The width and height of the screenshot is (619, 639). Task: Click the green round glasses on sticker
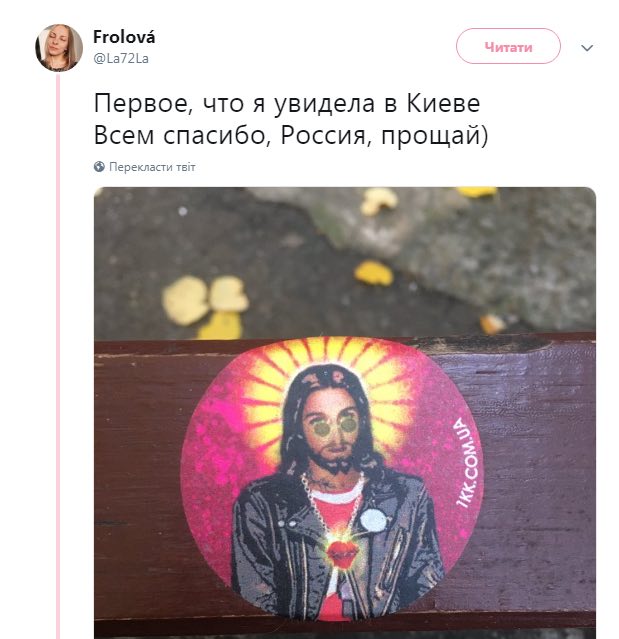pos(335,426)
